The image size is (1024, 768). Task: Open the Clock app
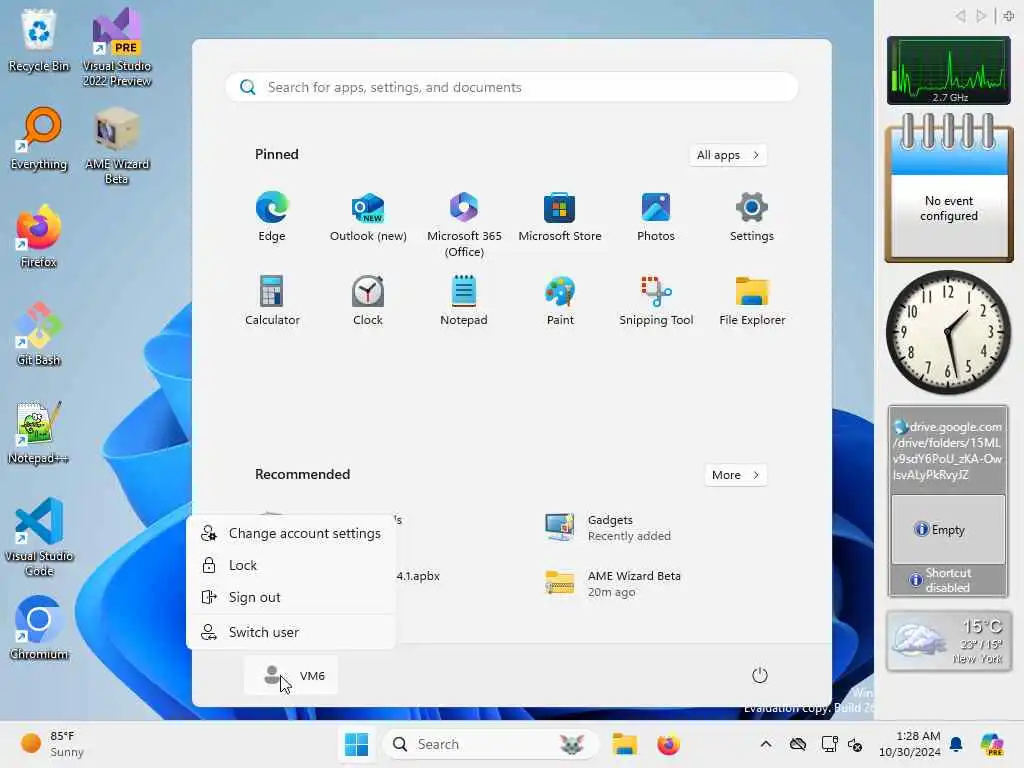point(368,300)
